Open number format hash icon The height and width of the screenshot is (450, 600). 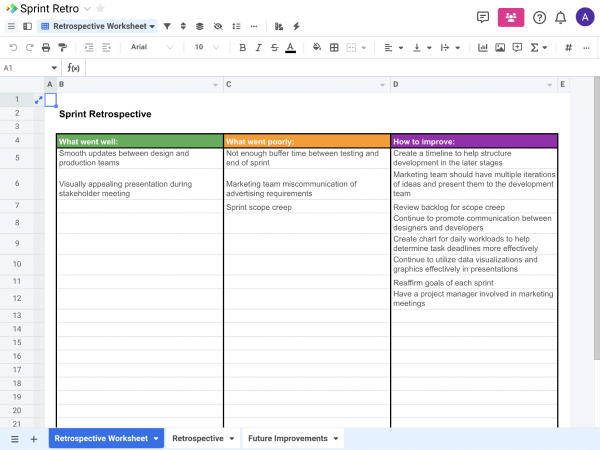pos(569,47)
